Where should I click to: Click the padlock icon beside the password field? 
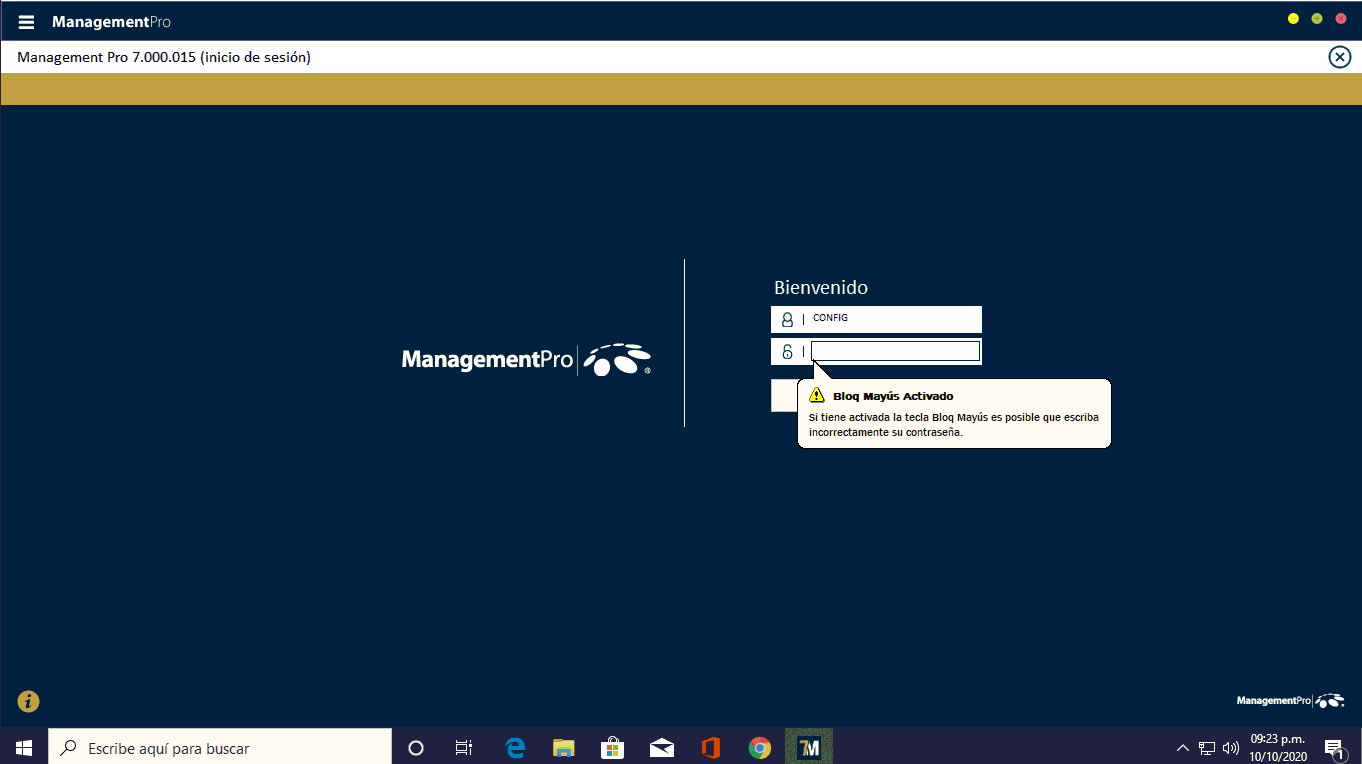(x=787, y=352)
